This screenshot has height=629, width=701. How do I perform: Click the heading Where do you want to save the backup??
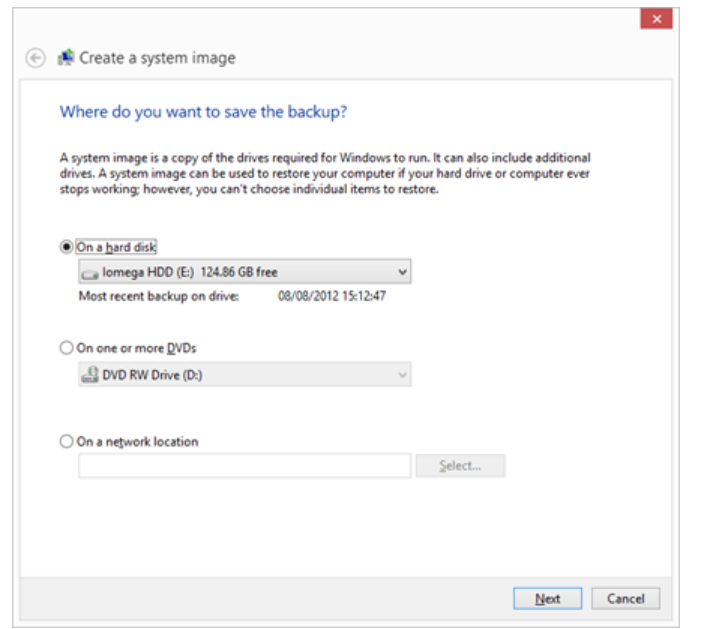tap(203, 112)
